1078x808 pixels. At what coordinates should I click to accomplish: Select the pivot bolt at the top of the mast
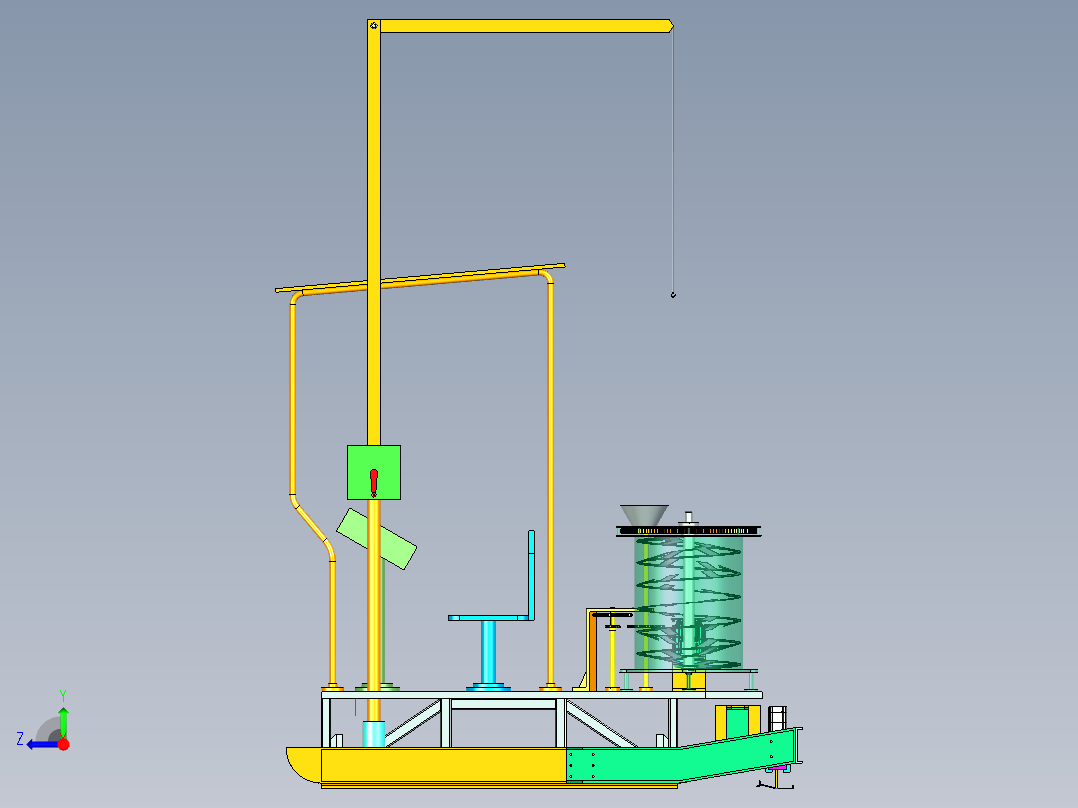pyautogui.click(x=373, y=25)
